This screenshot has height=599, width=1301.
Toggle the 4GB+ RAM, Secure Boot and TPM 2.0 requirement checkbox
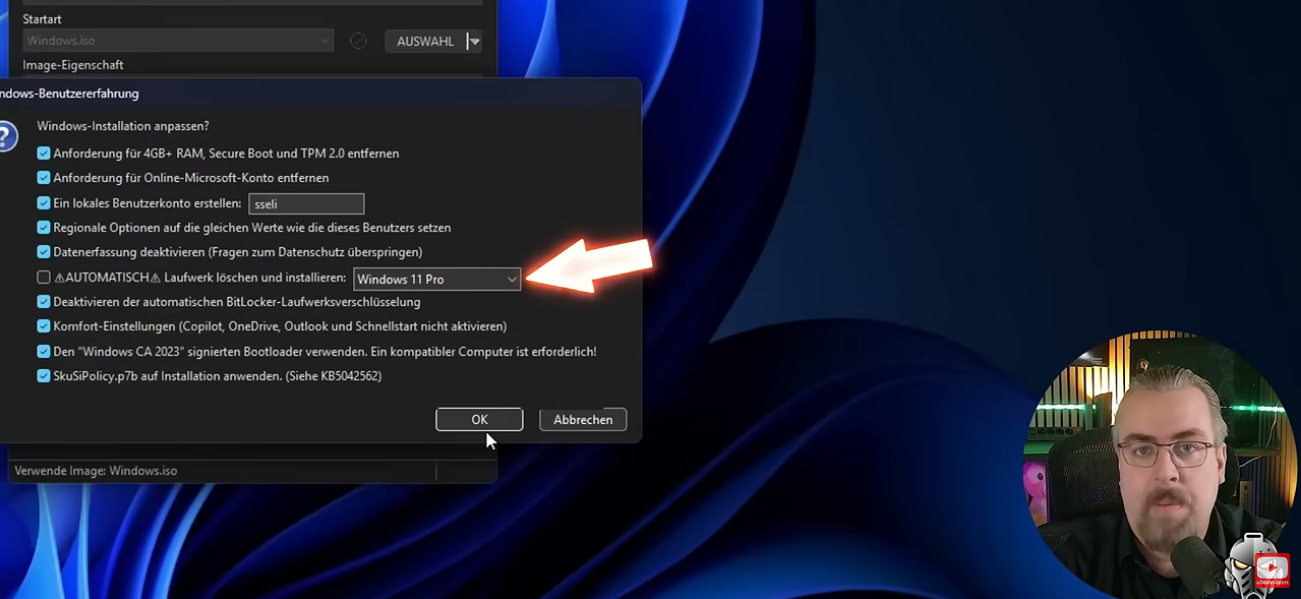click(43, 154)
